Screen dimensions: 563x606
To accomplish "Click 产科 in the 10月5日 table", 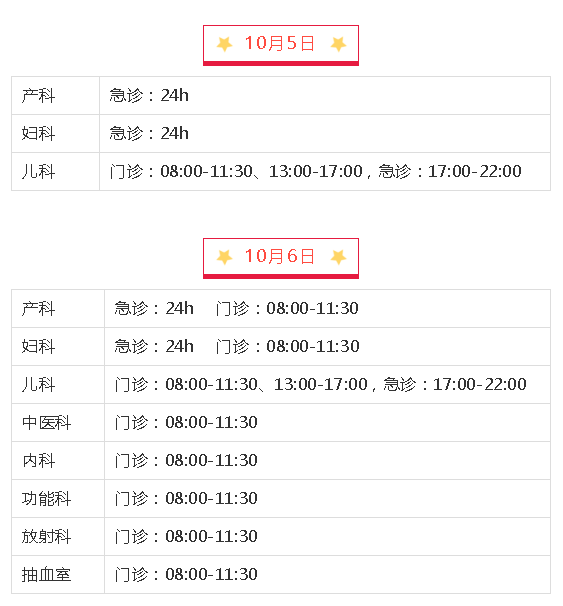I will click(x=38, y=95).
